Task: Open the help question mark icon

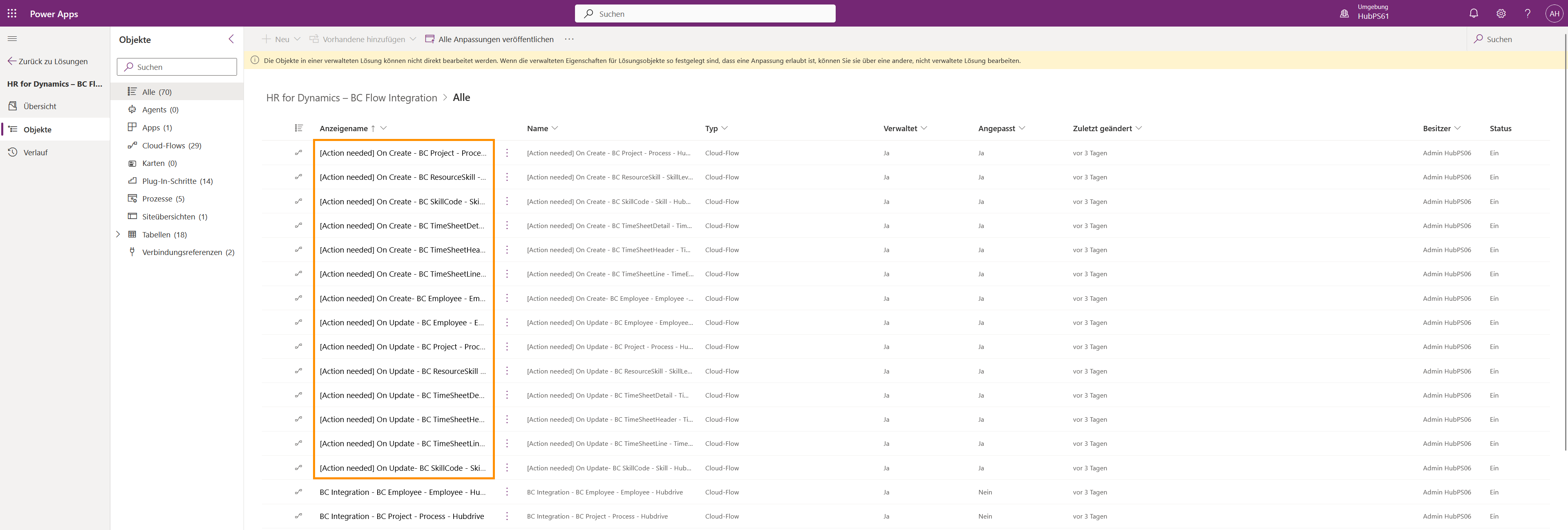Action: 1527,13
